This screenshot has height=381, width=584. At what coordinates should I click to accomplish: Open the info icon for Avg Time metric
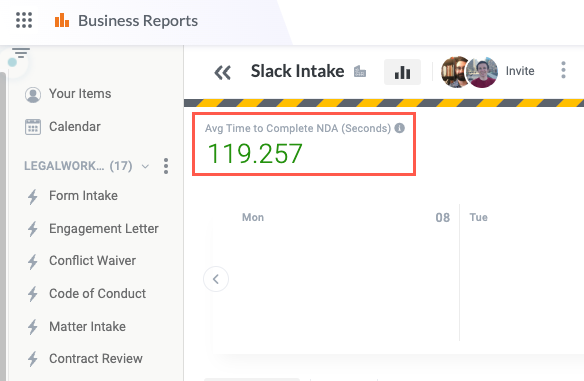point(400,128)
